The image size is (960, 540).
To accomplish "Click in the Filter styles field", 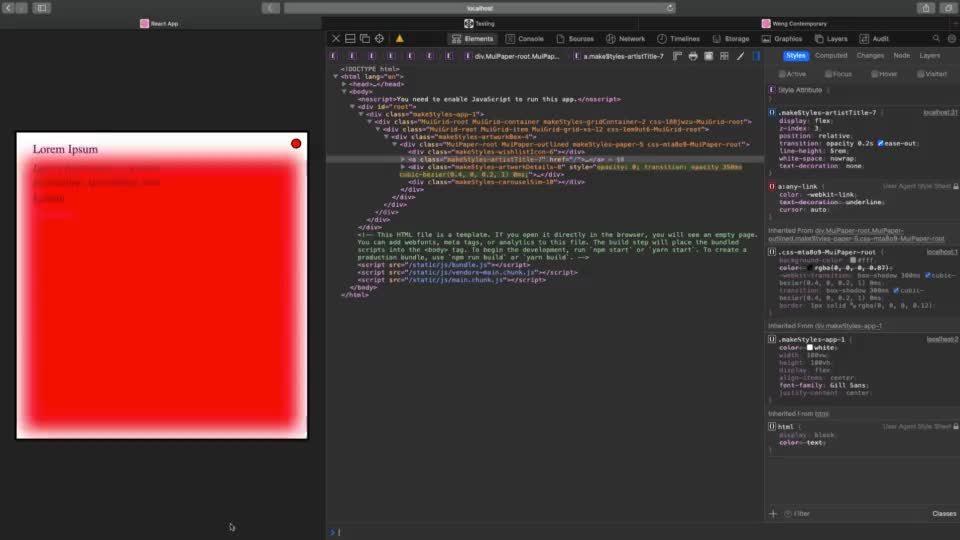I will (857, 514).
